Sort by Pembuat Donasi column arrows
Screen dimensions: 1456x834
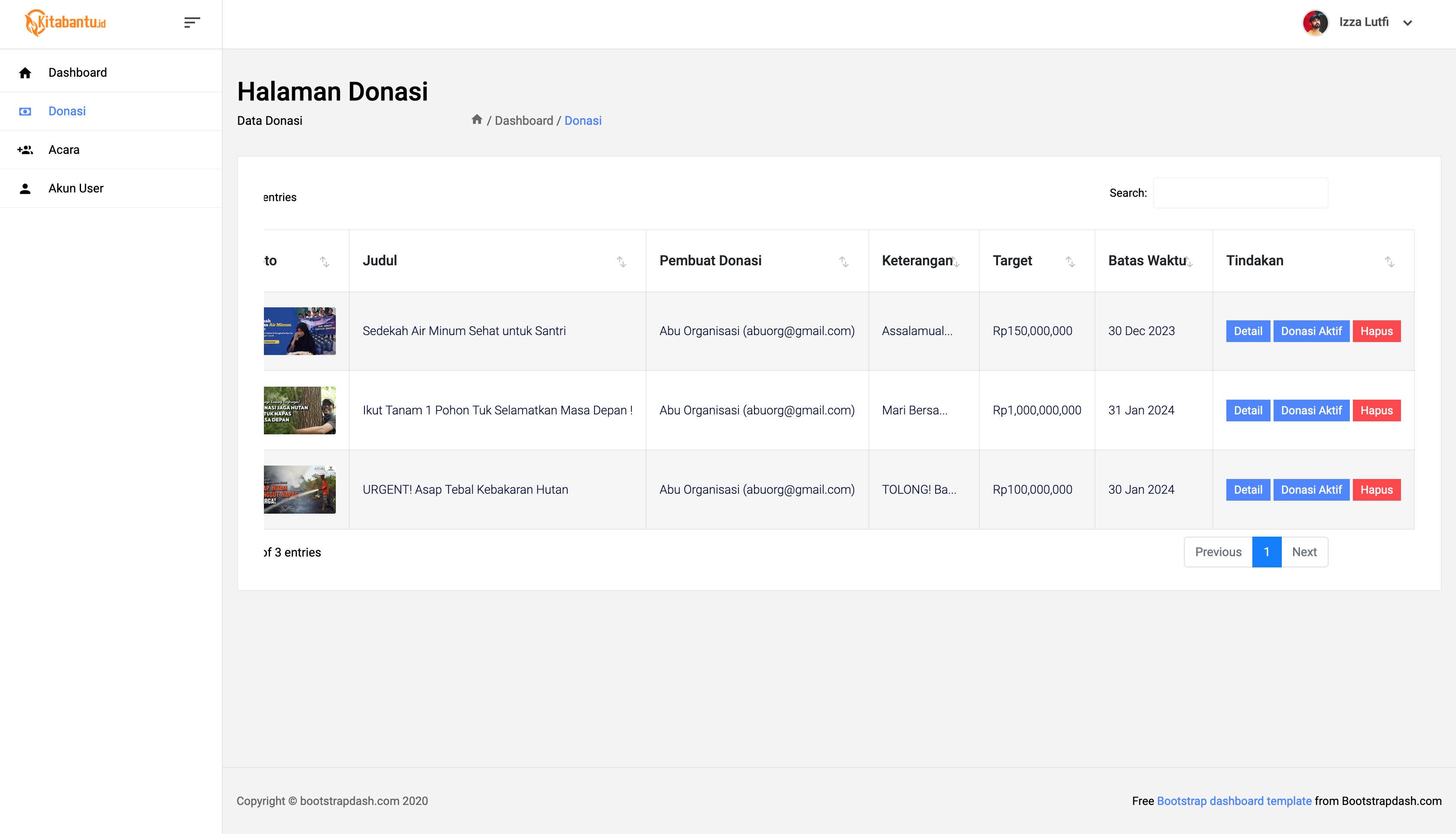click(843, 261)
